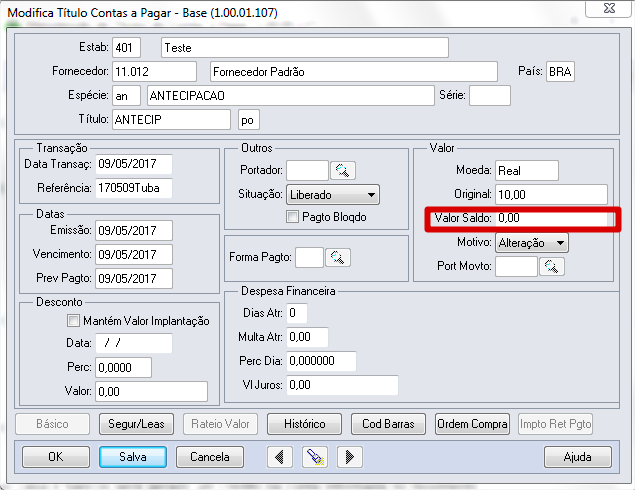
Task: Select the Rateio Valor button
Action: click(220, 424)
